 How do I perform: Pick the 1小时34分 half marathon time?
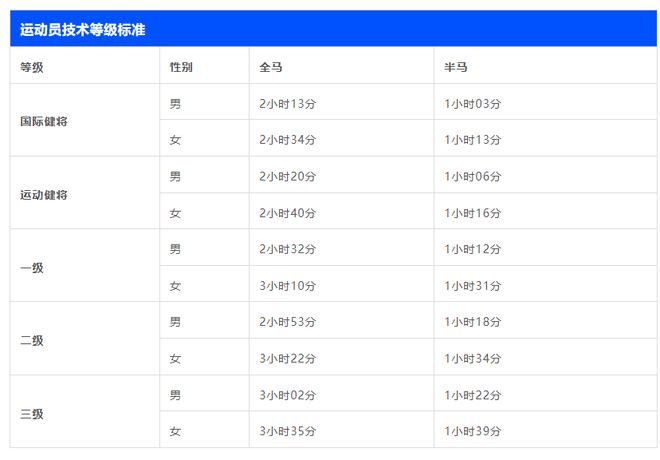(x=473, y=359)
